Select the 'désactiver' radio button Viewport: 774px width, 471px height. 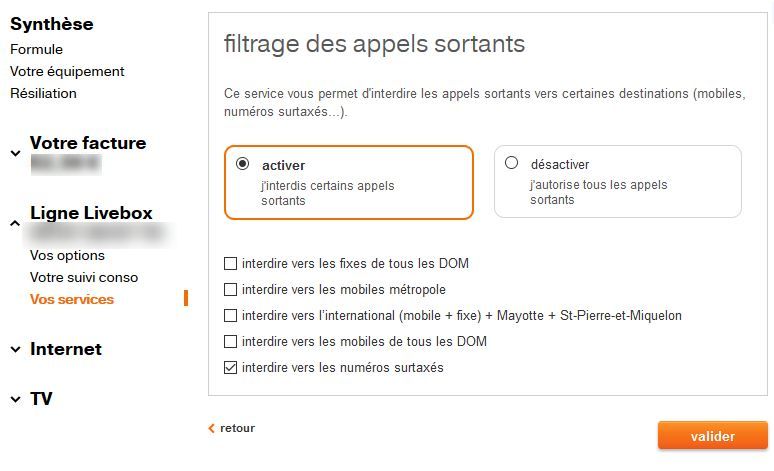click(x=512, y=163)
